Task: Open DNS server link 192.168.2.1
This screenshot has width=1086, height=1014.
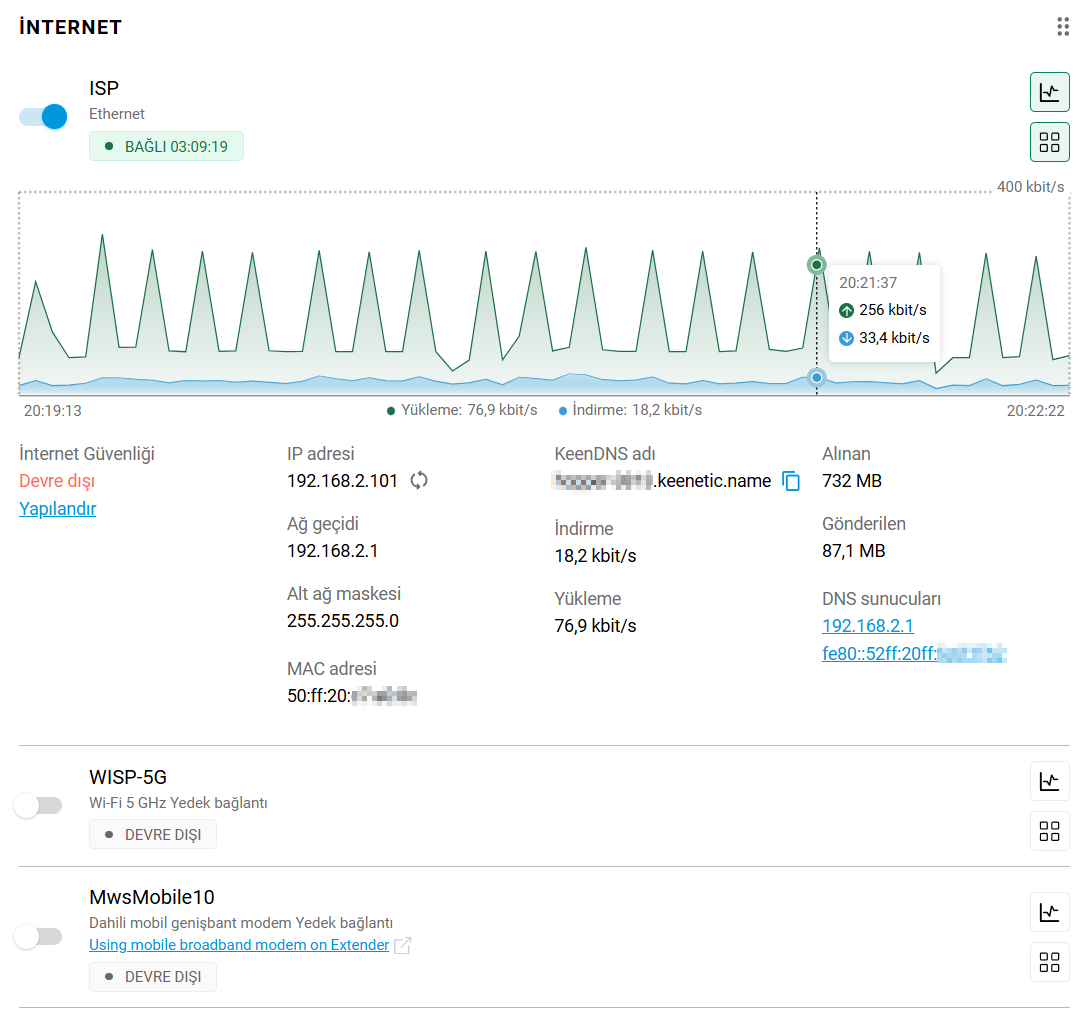Action: pos(867,626)
